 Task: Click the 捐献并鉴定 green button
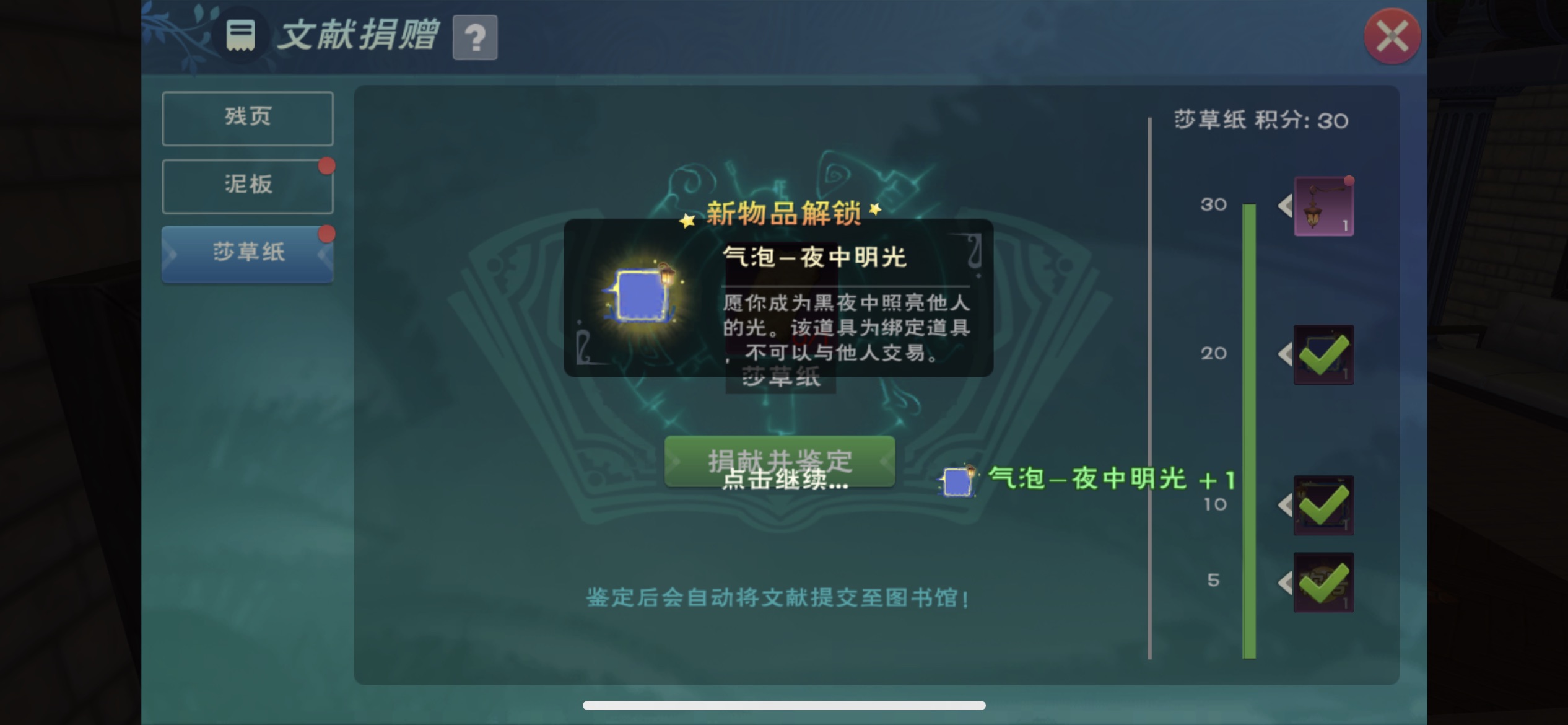[x=780, y=461]
